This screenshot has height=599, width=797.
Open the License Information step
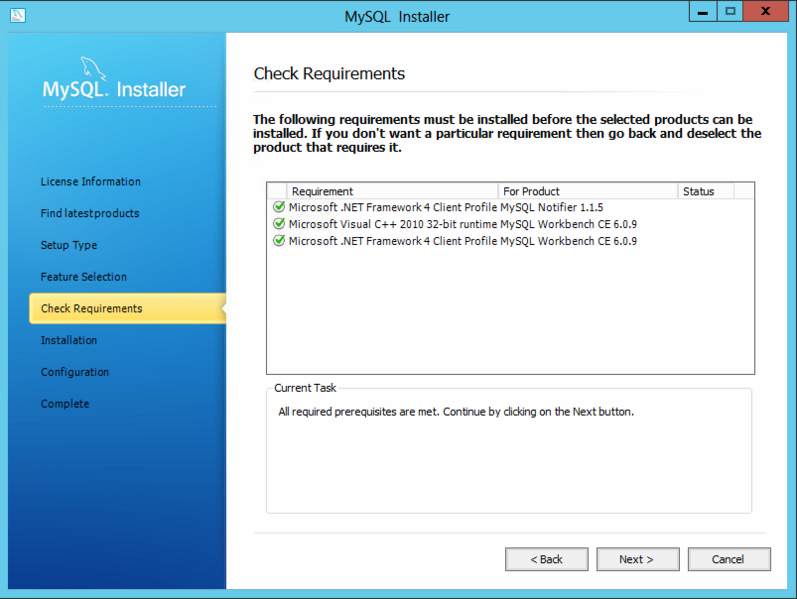[x=90, y=182]
